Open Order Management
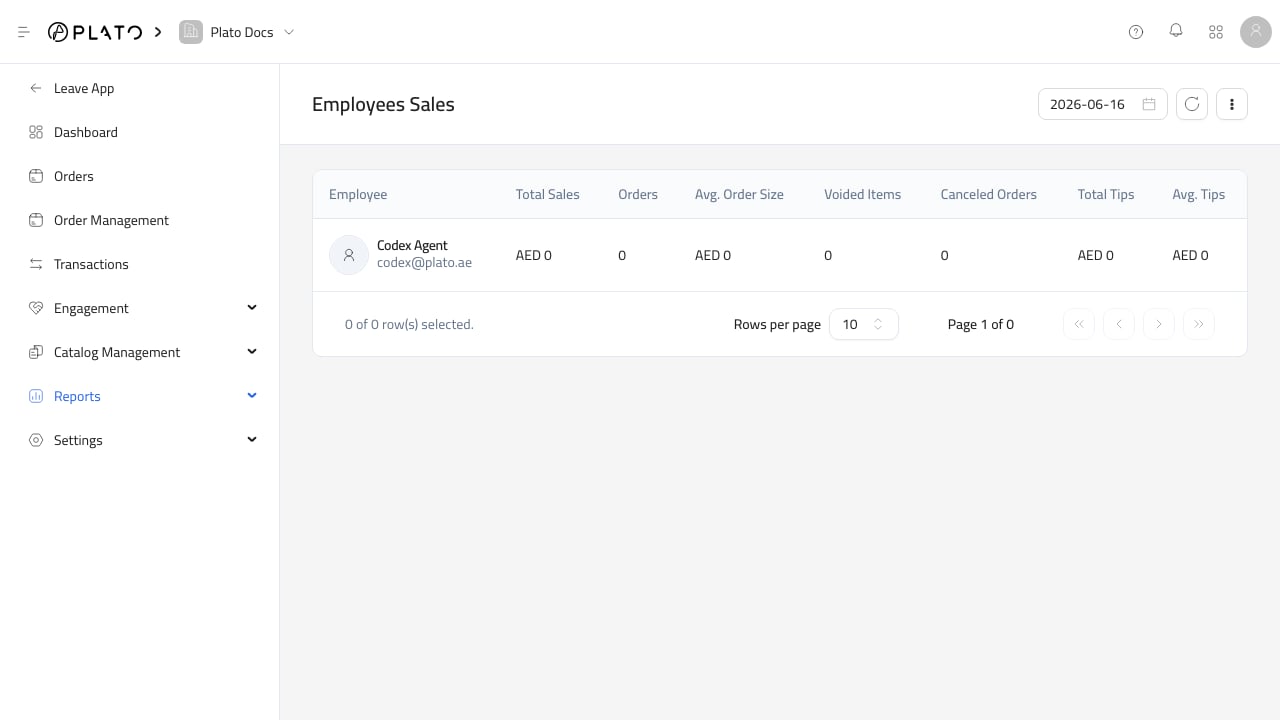The width and height of the screenshot is (1280, 720). click(x=111, y=220)
